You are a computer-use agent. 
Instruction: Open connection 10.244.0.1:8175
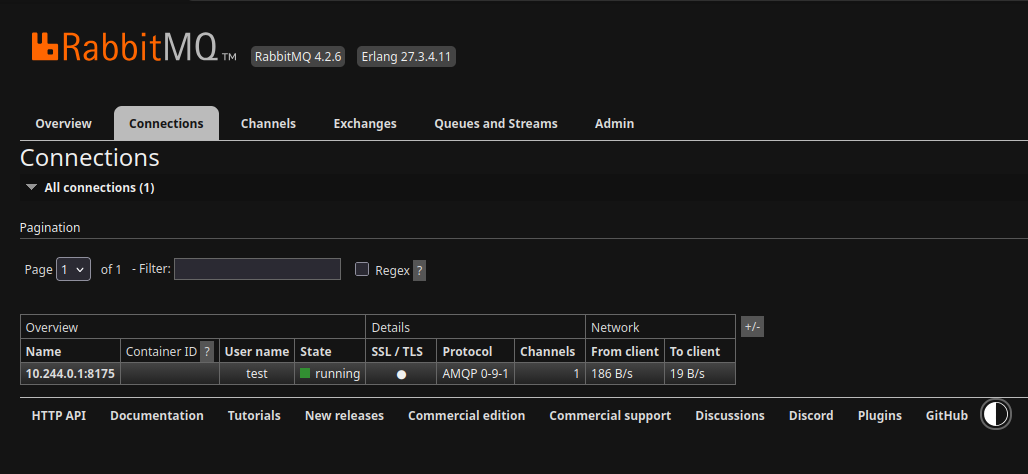click(70, 373)
